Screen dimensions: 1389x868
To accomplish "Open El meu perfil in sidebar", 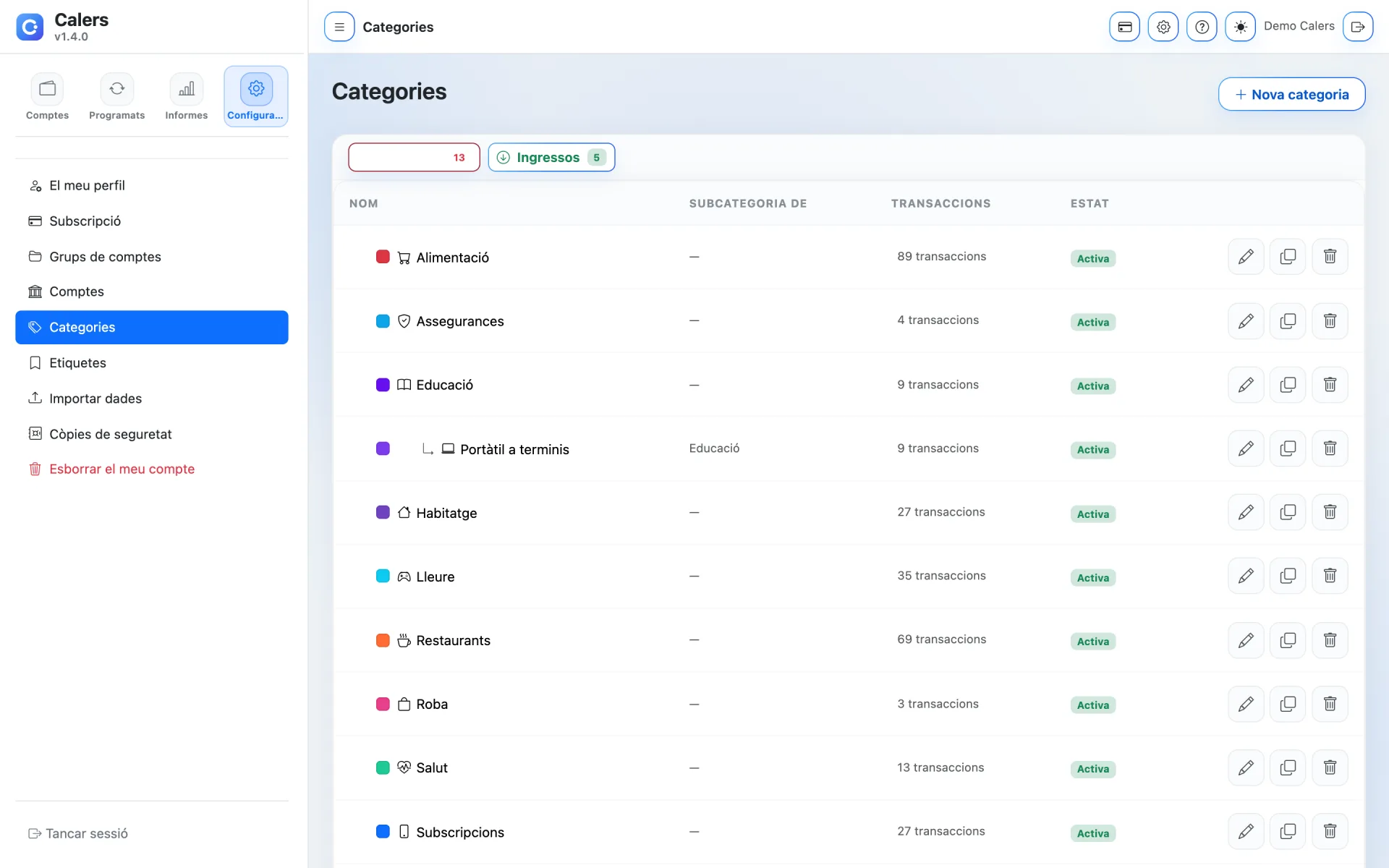I will (152, 185).
